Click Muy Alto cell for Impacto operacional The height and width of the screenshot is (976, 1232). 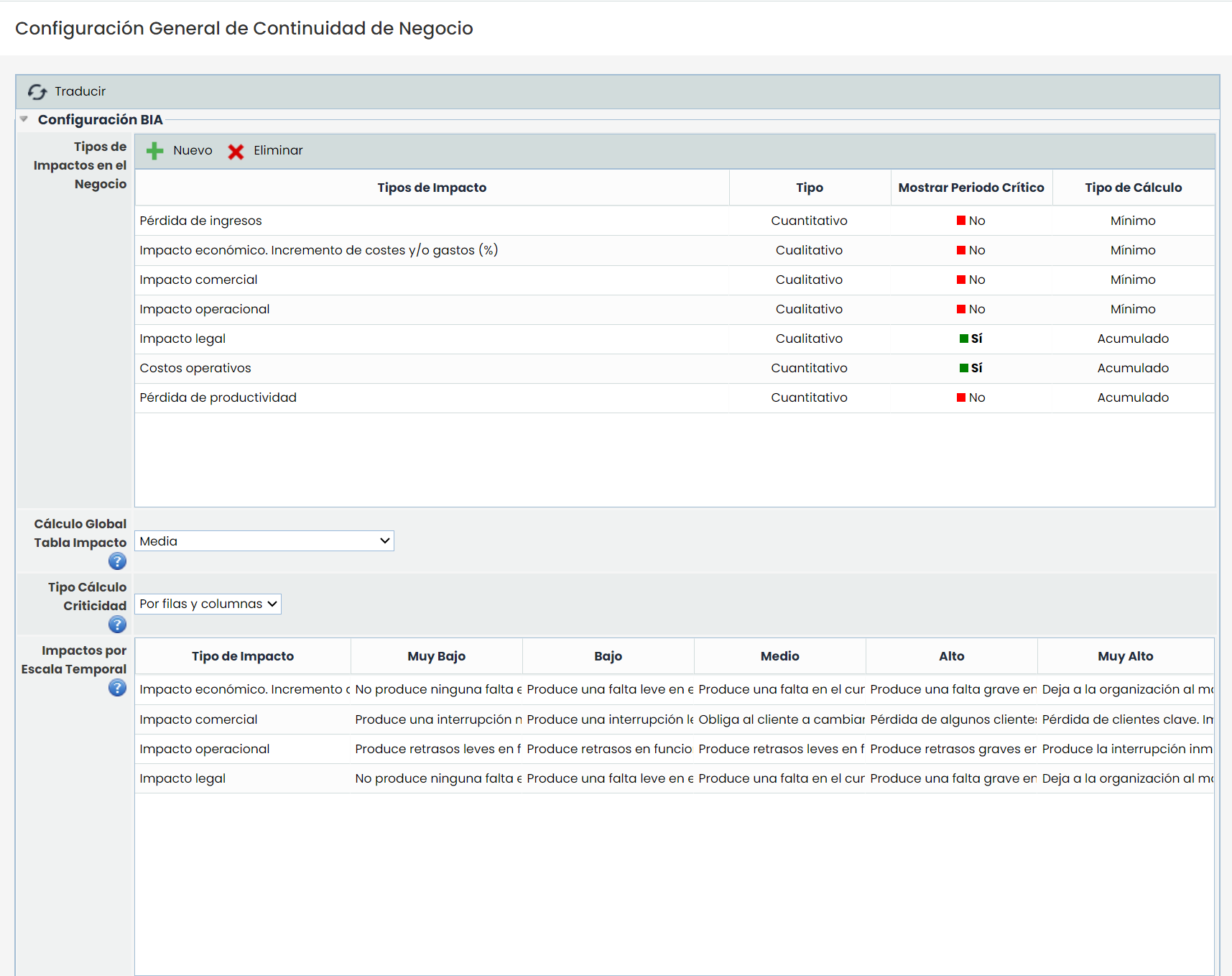tap(1126, 749)
